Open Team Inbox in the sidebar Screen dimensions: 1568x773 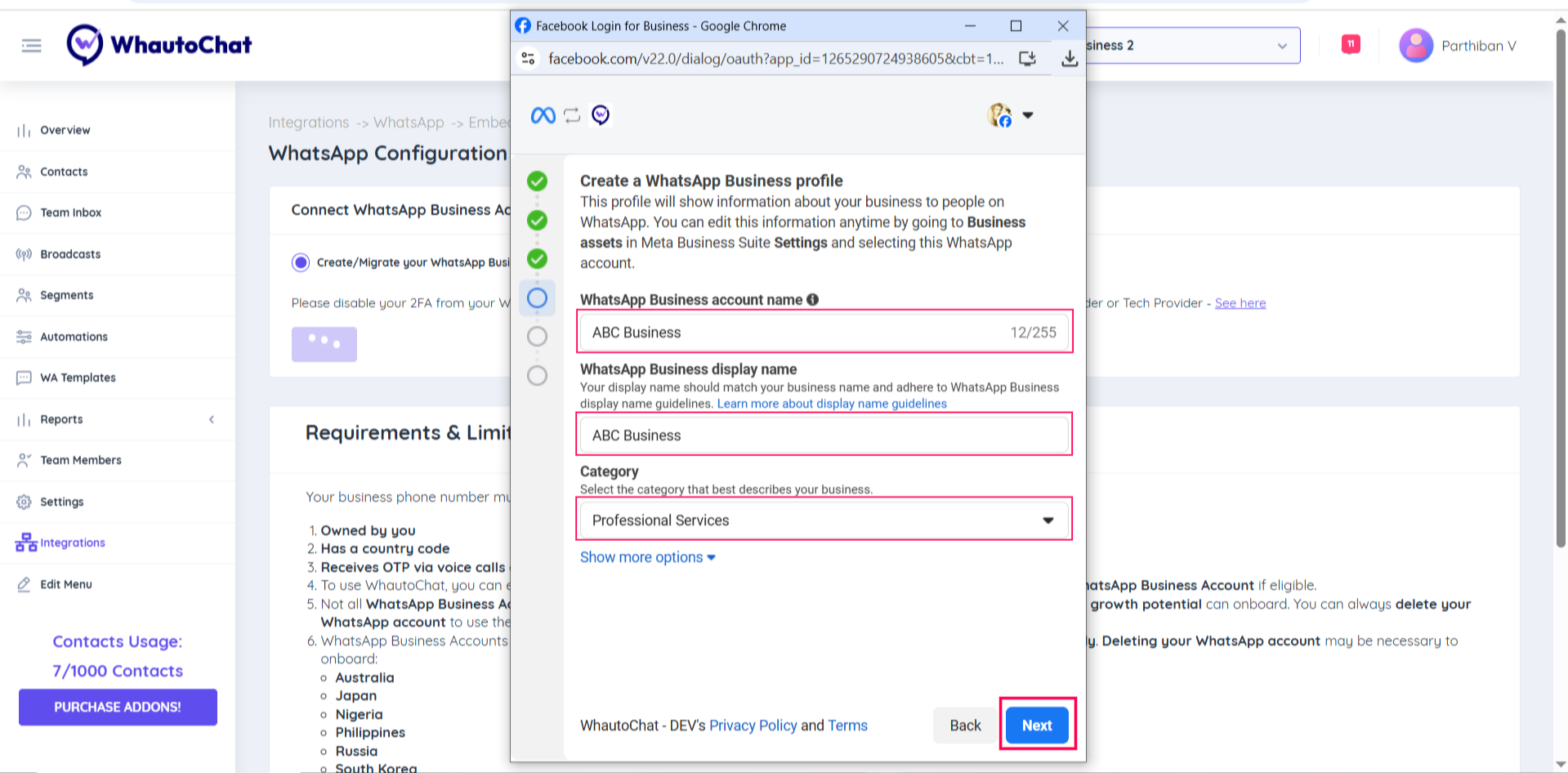(71, 212)
